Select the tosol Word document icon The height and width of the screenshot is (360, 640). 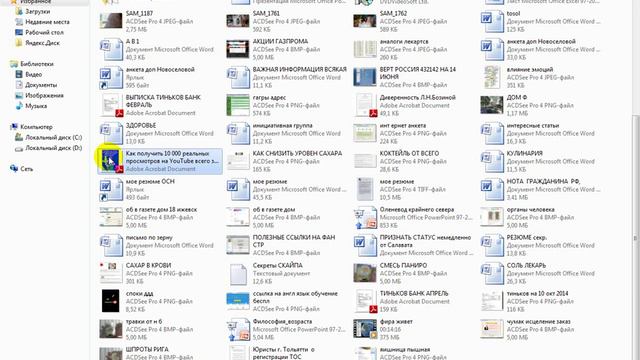point(492,21)
